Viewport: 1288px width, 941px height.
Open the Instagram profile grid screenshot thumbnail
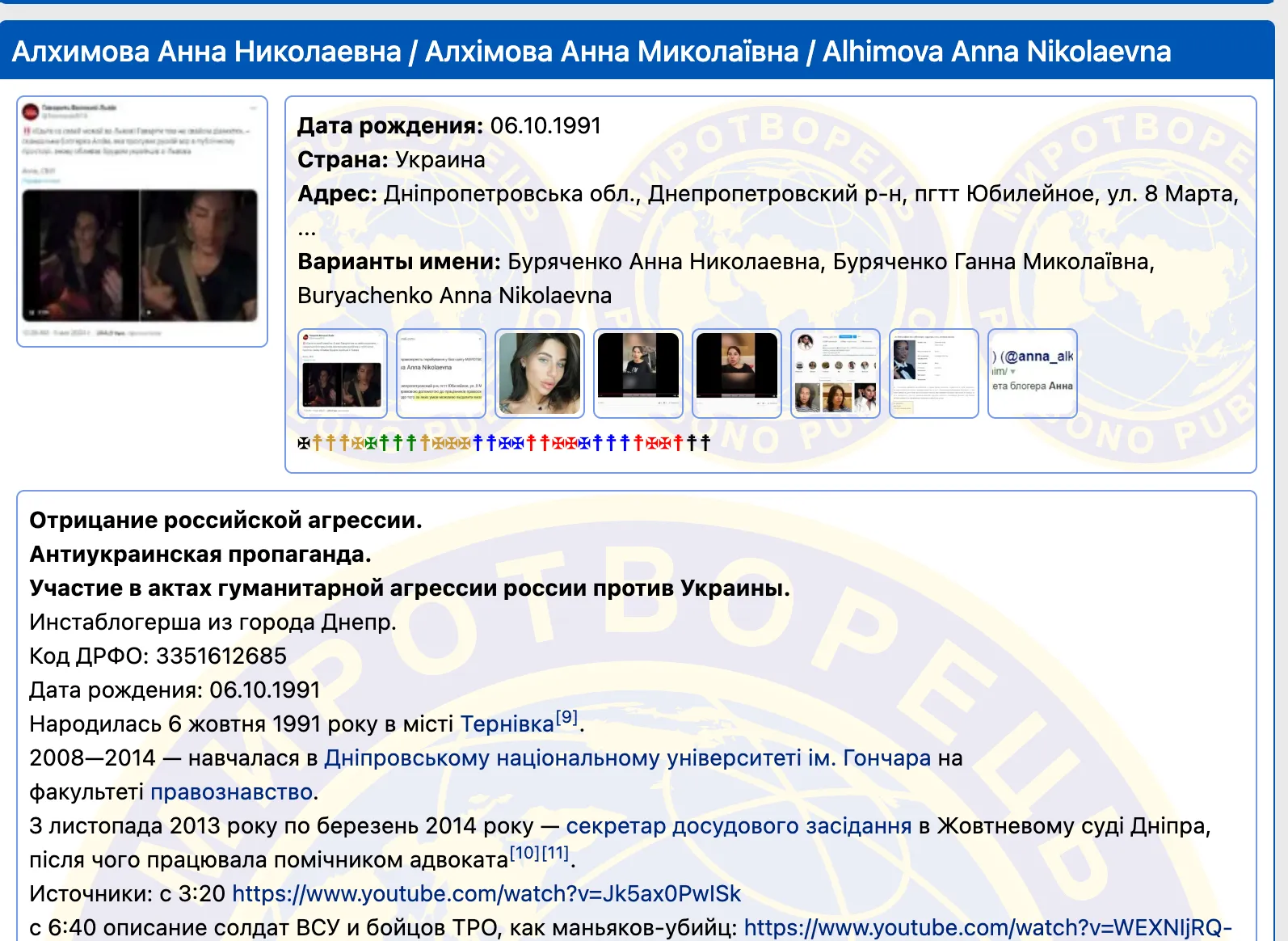836,373
